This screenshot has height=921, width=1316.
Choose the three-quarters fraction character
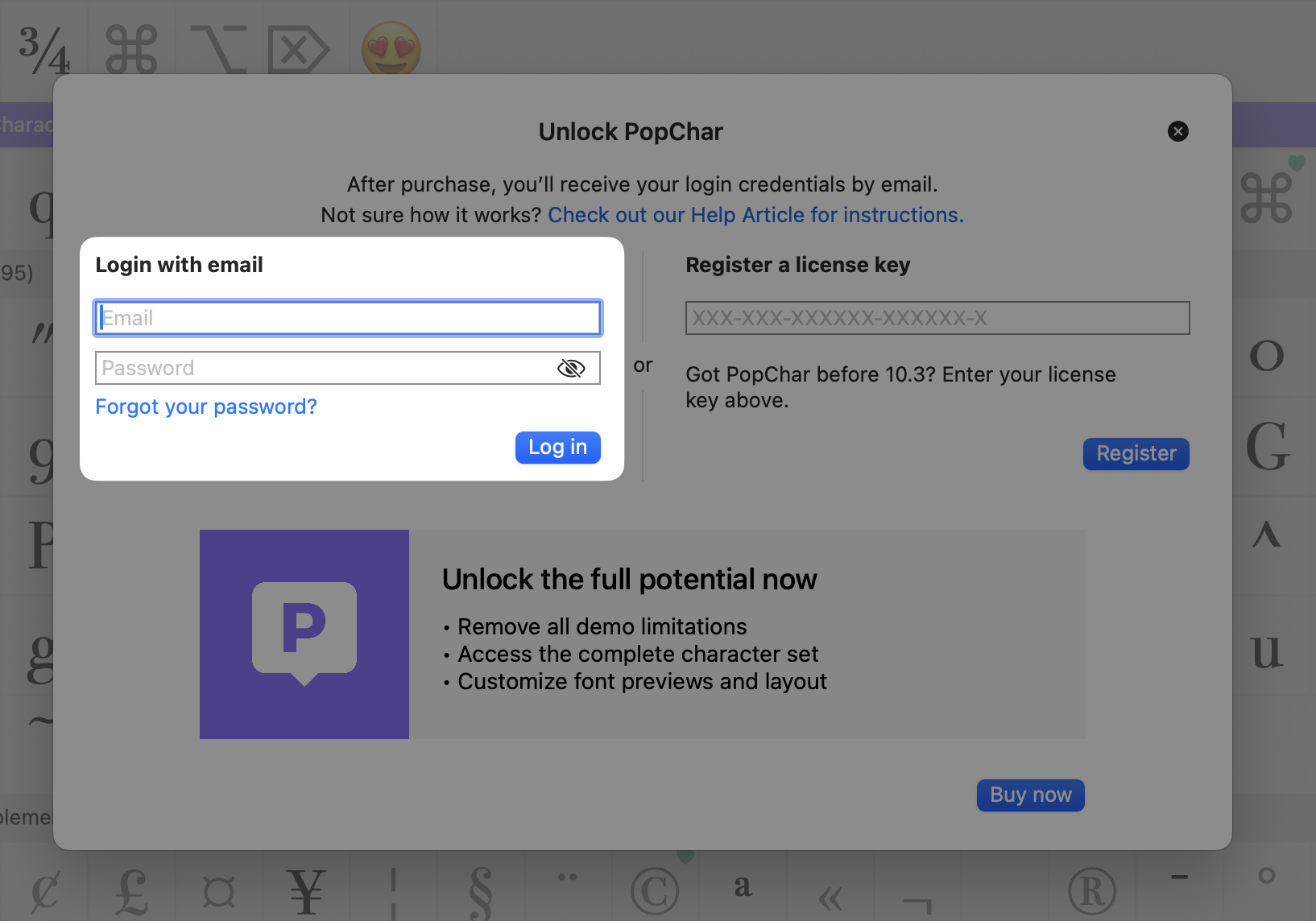tap(44, 49)
